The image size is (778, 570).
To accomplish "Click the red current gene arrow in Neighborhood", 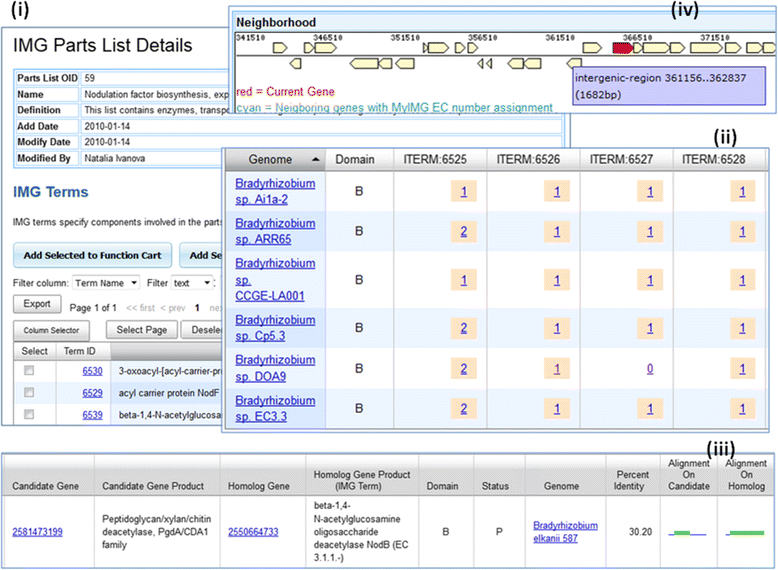I will point(623,48).
